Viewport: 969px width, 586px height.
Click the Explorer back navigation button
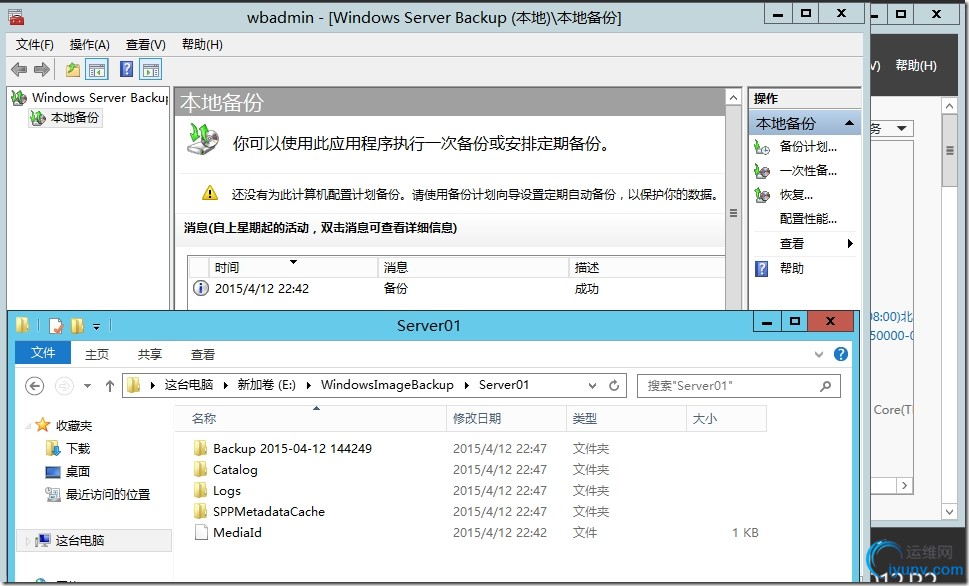click(35, 386)
